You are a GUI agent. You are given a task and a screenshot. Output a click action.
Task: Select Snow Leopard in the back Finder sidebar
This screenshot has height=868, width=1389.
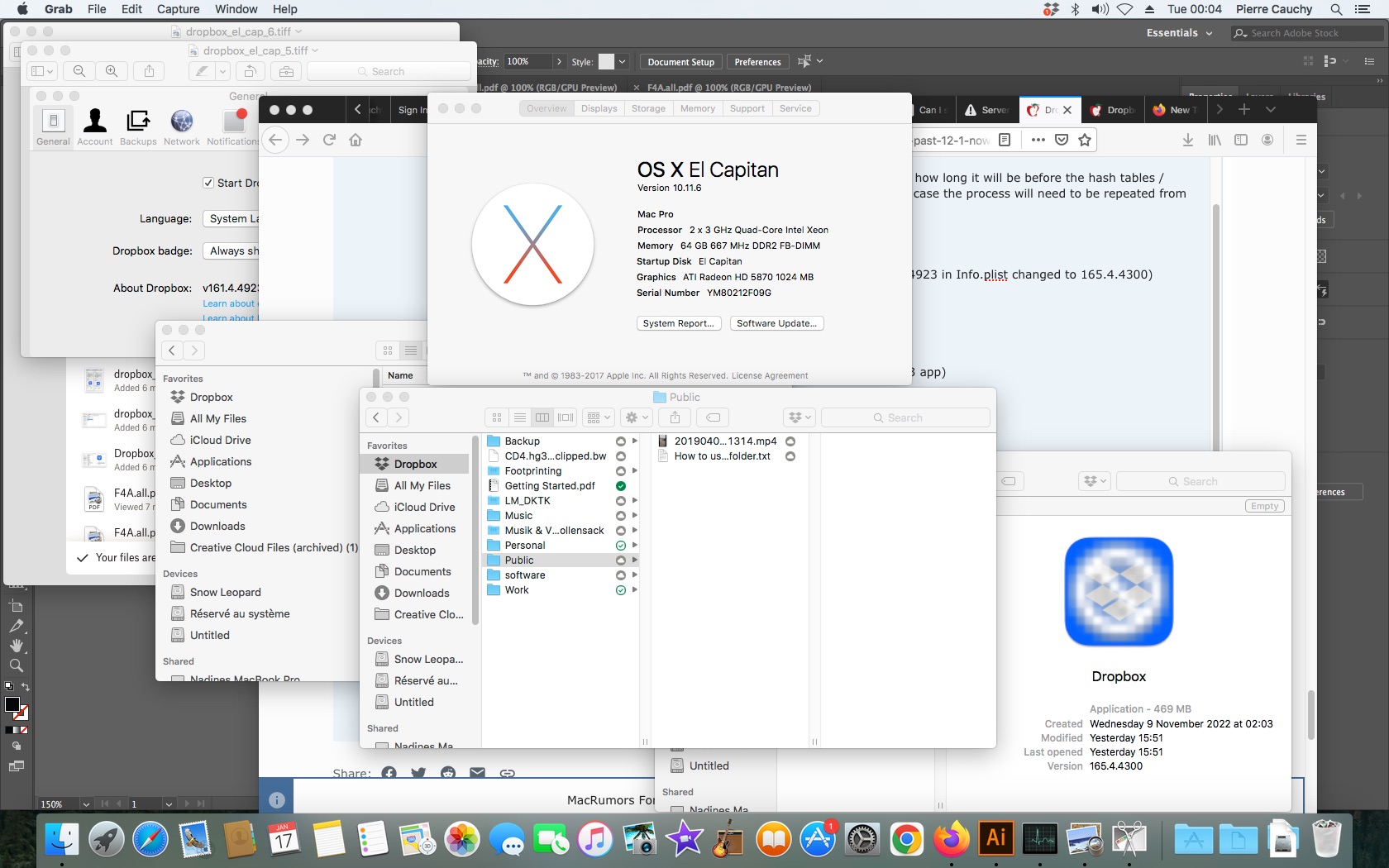225,592
